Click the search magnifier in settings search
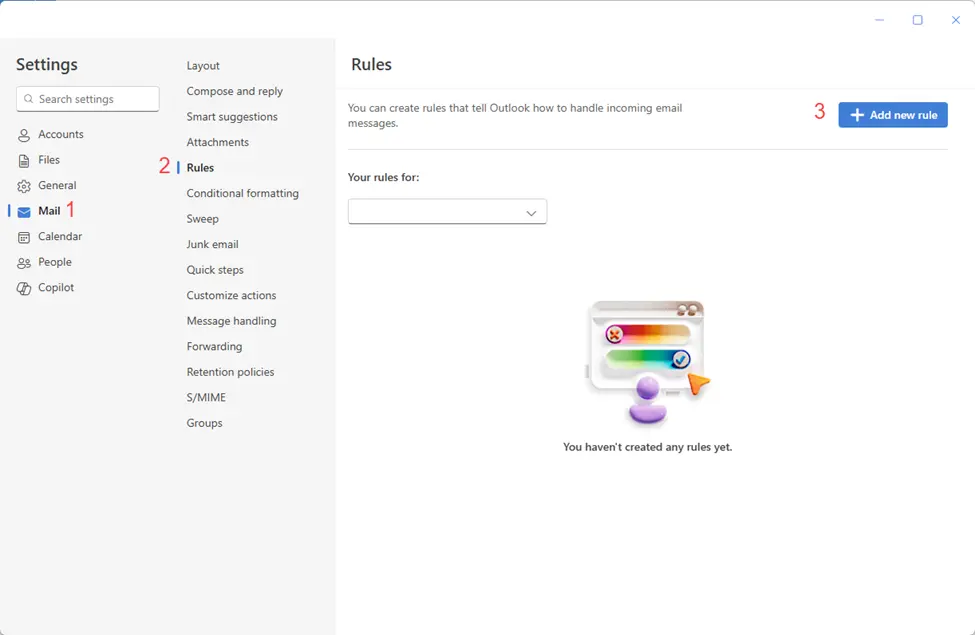This screenshot has height=635, width=975. pos(29,99)
